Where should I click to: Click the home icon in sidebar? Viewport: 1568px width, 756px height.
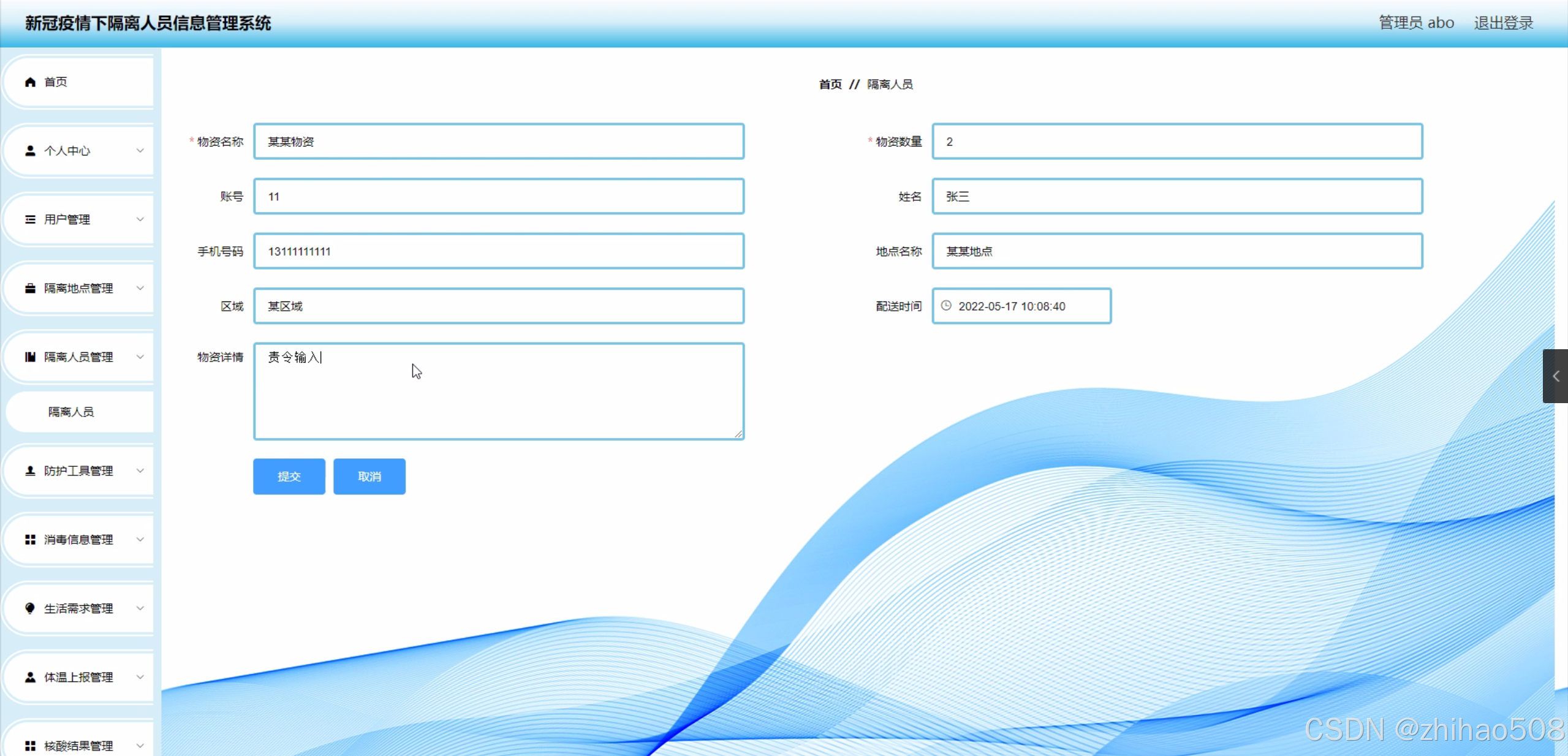pyautogui.click(x=30, y=82)
